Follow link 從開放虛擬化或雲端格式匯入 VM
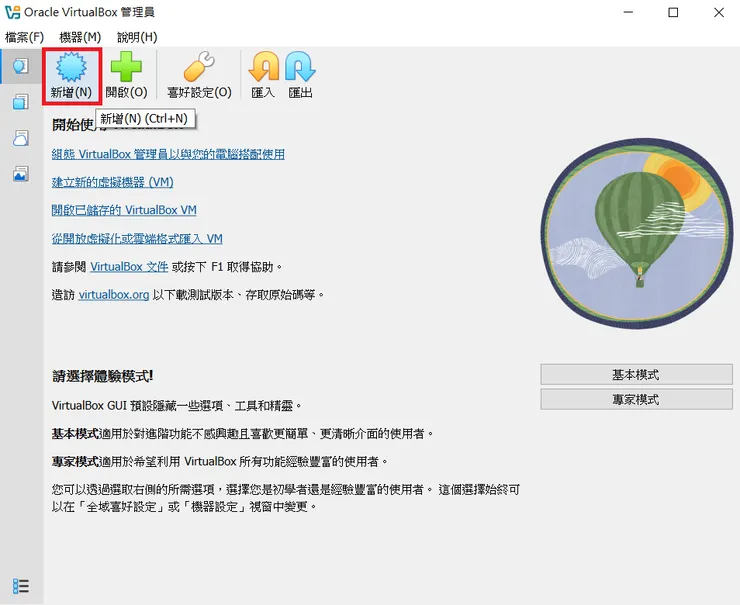 click(137, 239)
